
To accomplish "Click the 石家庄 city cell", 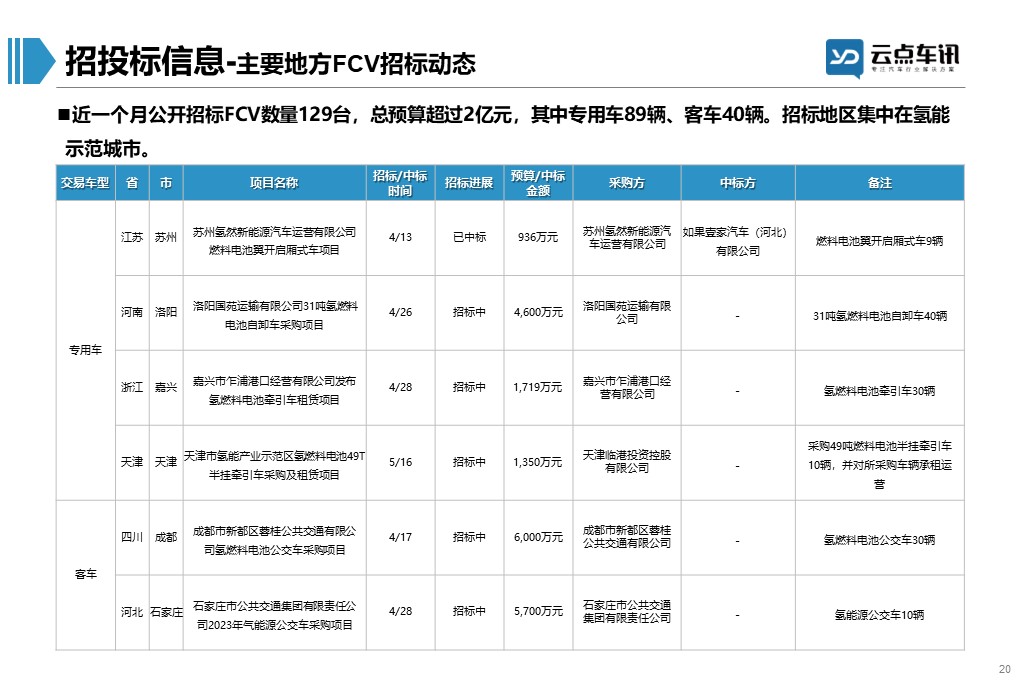I will [x=166, y=612].
